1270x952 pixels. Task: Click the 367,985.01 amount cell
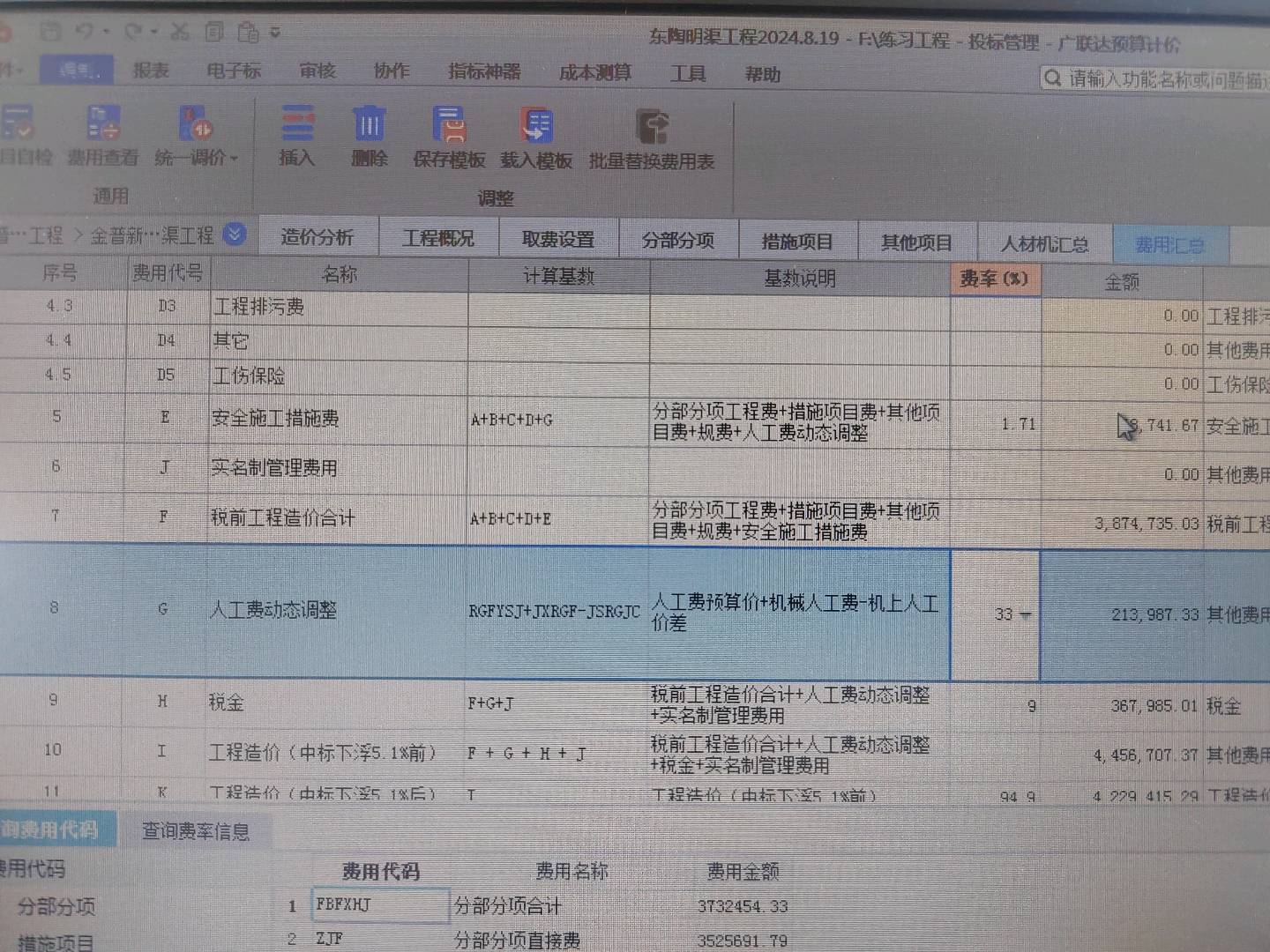pyautogui.click(x=1122, y=706)
